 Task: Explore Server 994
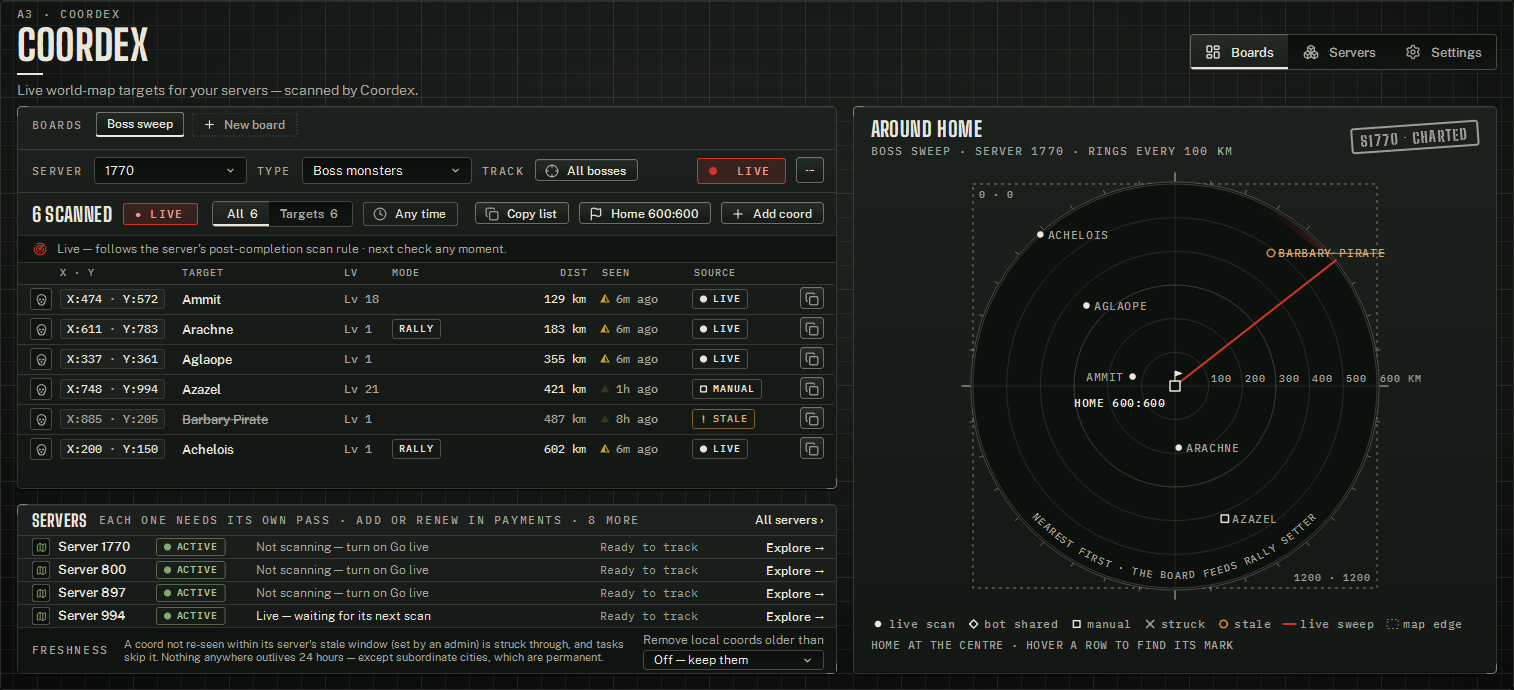(795, 616)
